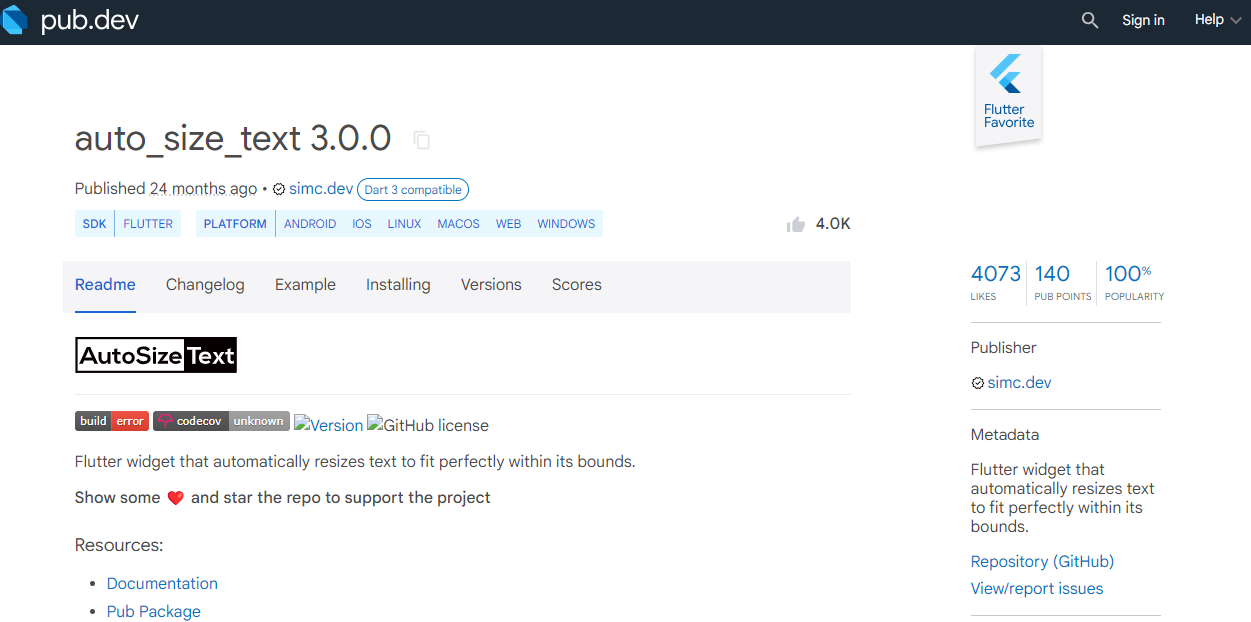Click the Flutter Favorite badge
Image resolution: width=1251 pixels, height=622 pixels.
click(1008, 97)
